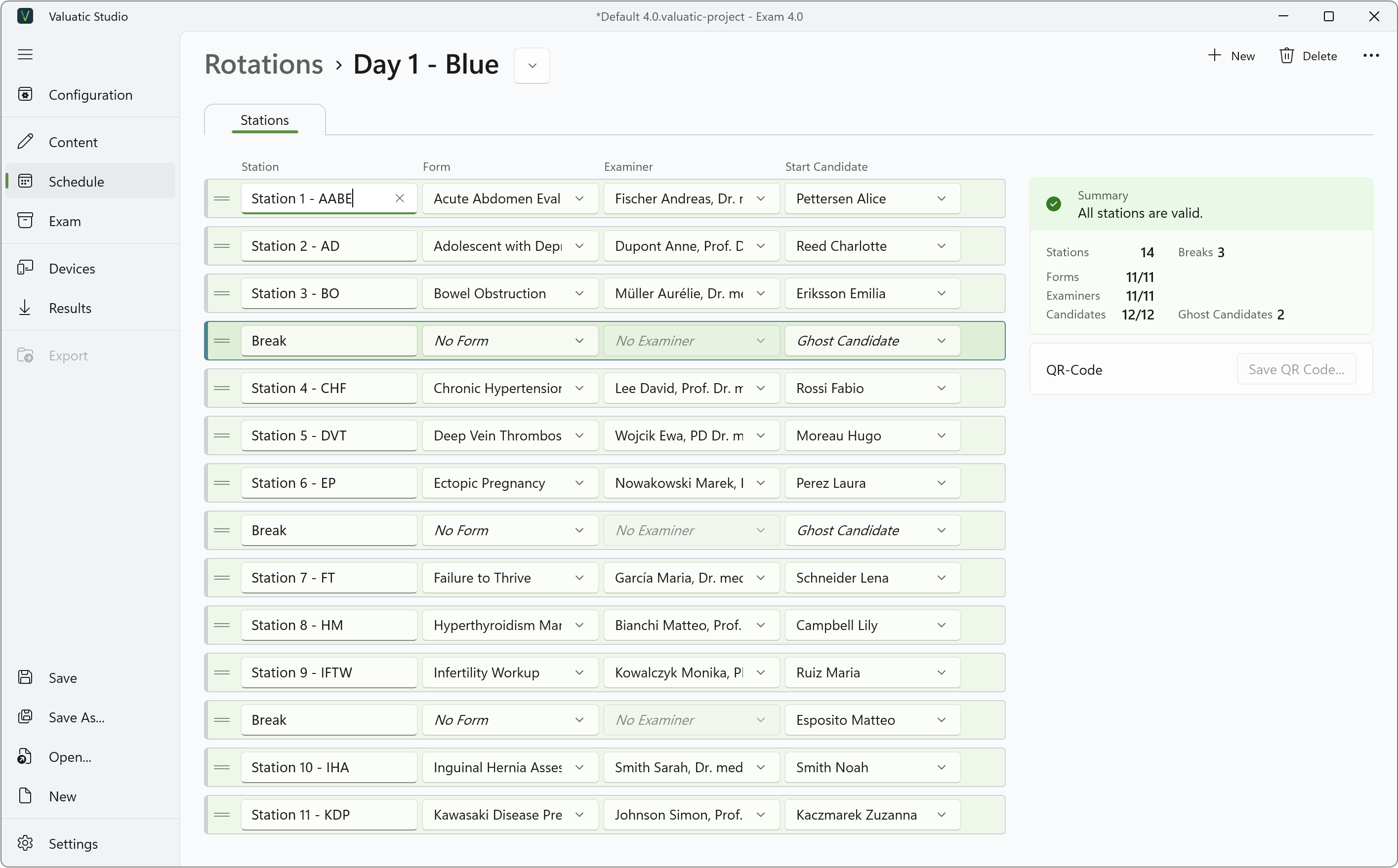Grab the drag handle of Station 4 - CHF row
Image resolution: width=1398 pixels, height=868 pixels.
coord(222,388)
